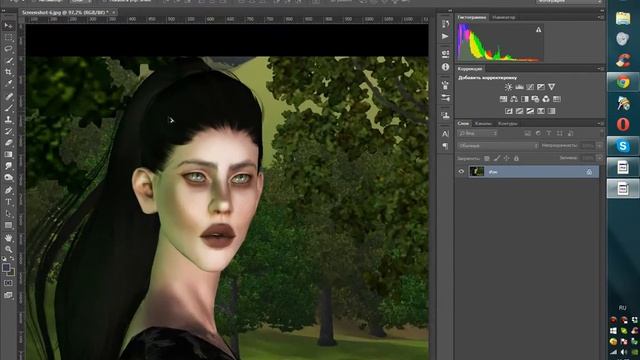Open the Layers panel menu
640x360 pixels.
(x=601, y=123)
